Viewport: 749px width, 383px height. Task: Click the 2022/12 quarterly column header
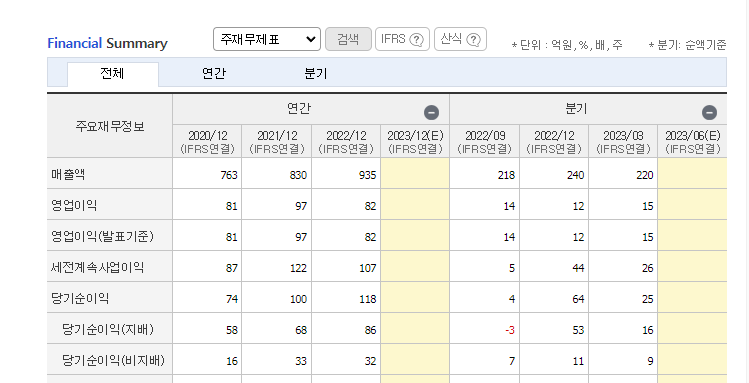click(x=554, y=142)
